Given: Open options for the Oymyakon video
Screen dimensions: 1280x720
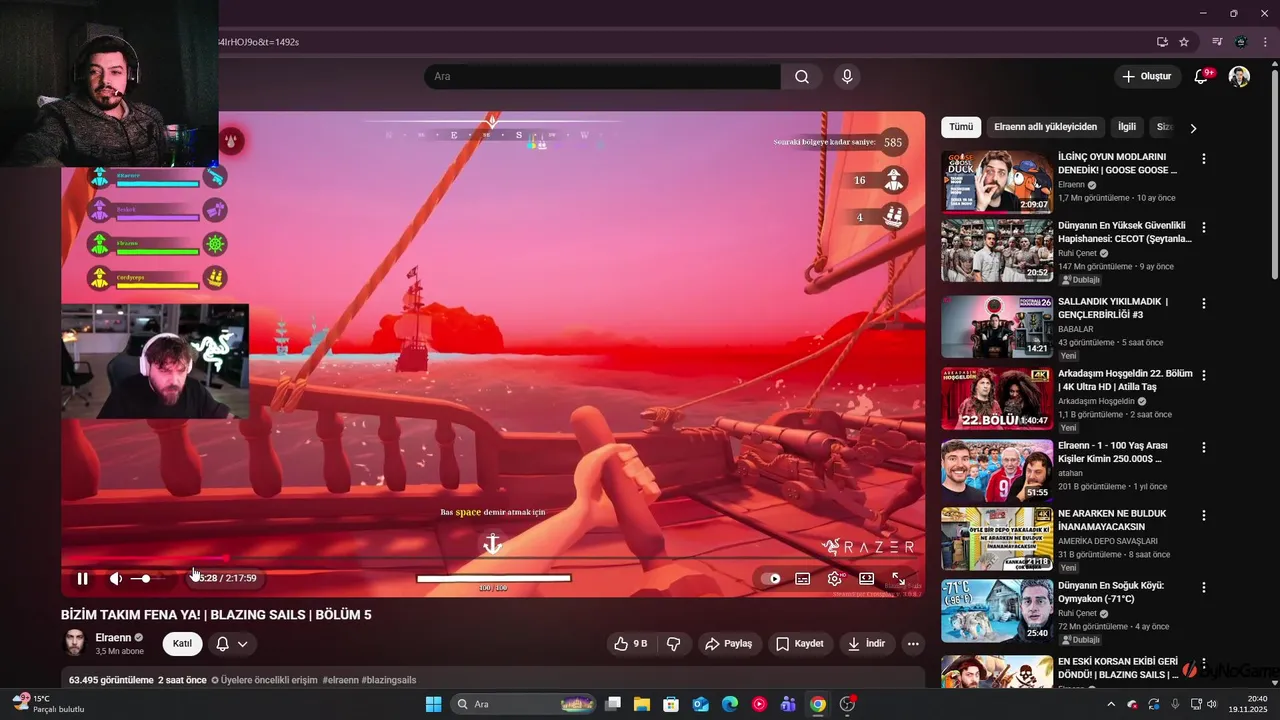Looking at the screenshot, I should click(1204, 587).
